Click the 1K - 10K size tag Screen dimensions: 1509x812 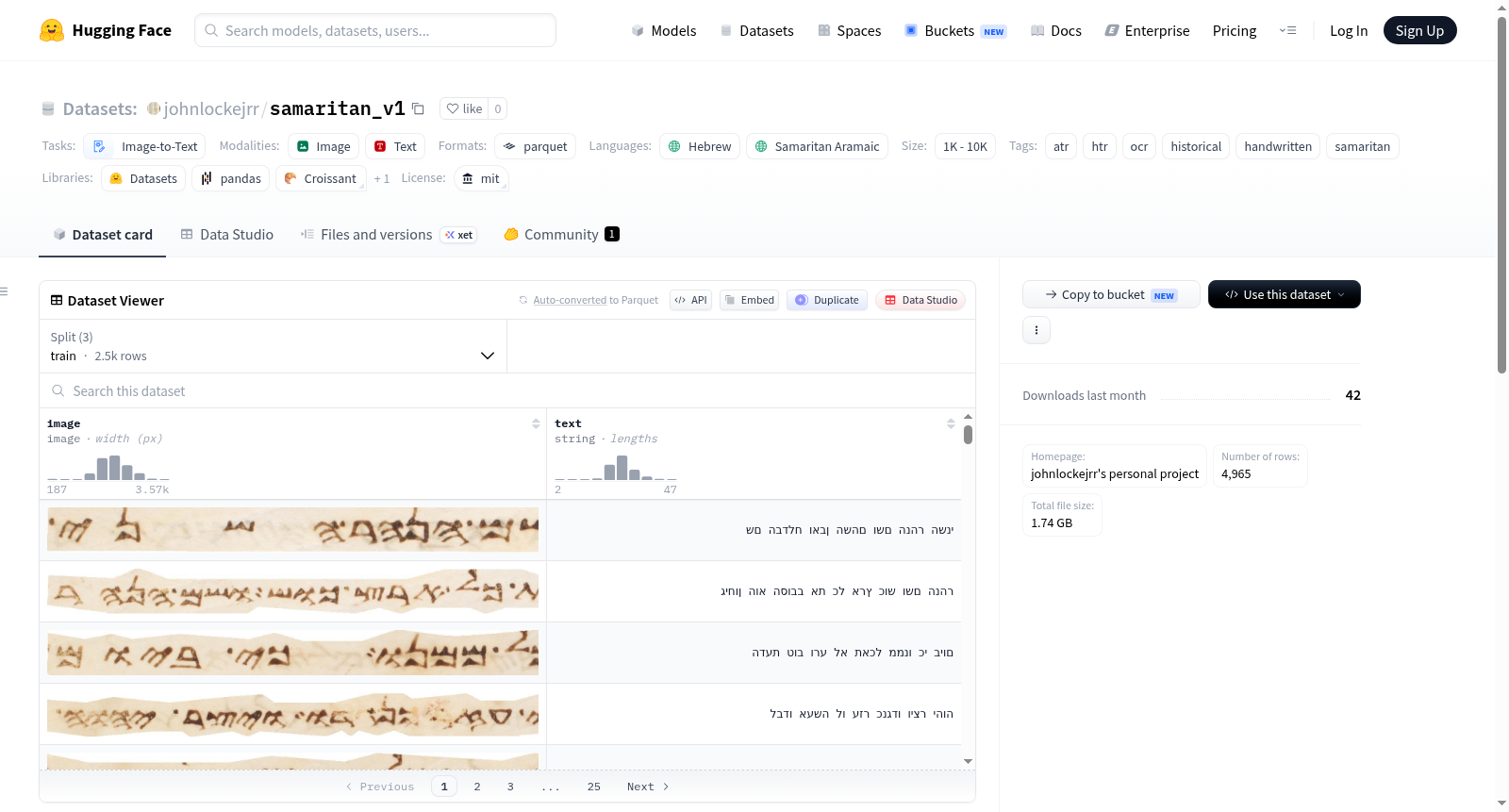click(x=965, y=146)
